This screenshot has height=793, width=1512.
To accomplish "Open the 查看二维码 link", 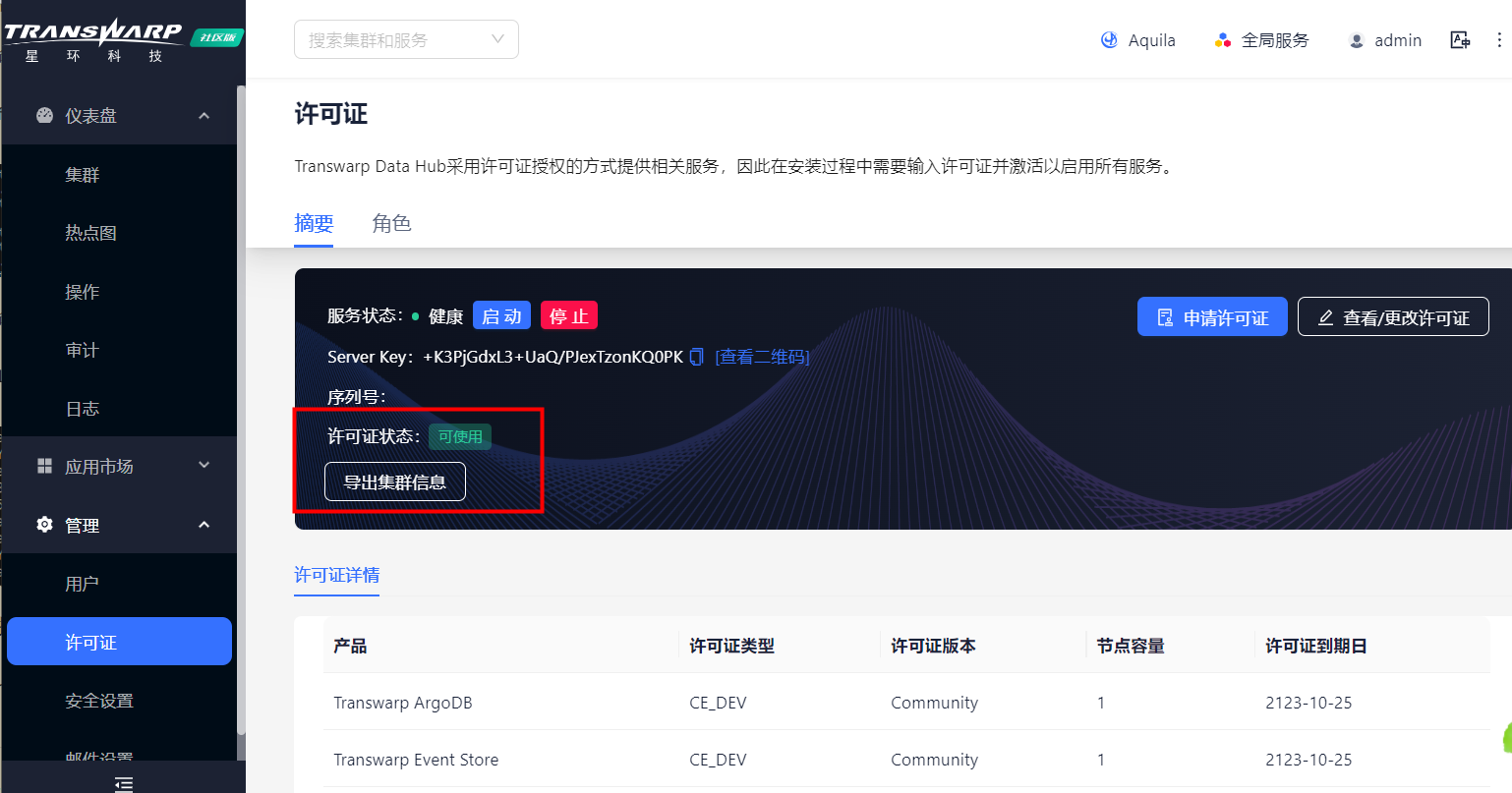I will (762, 357).
